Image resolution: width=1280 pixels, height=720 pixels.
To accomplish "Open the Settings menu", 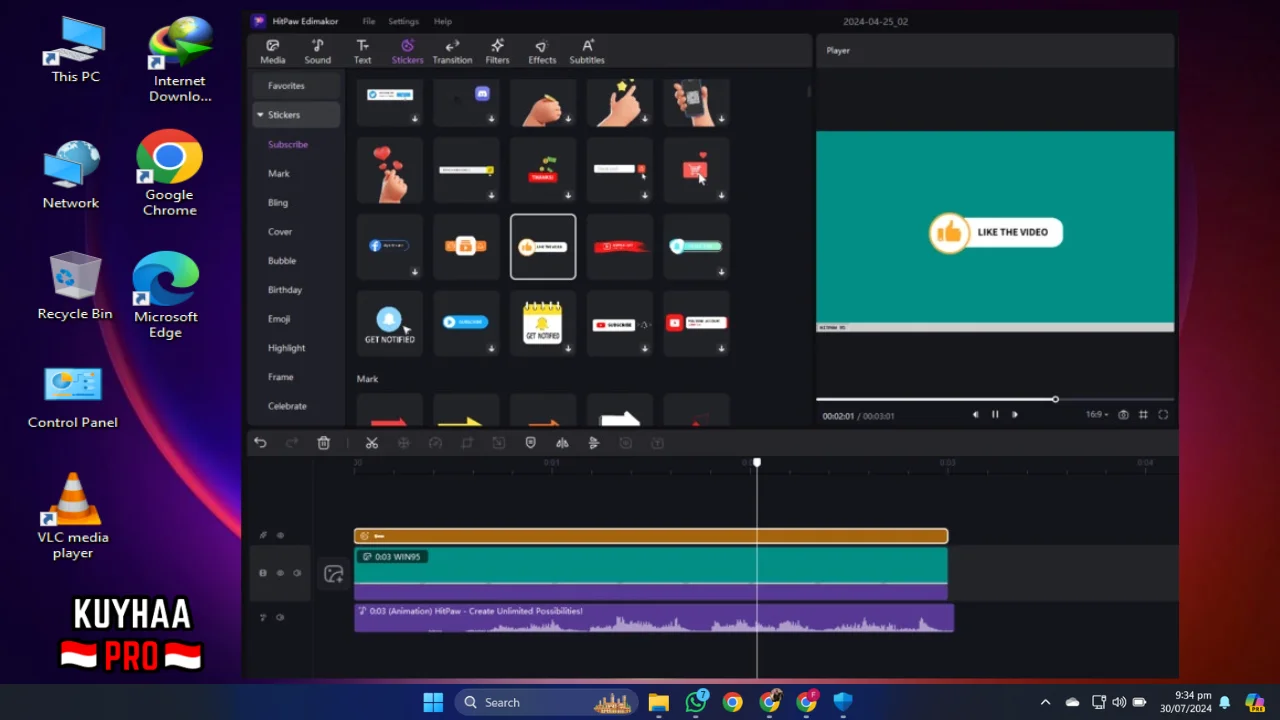I will coord(403,21).
